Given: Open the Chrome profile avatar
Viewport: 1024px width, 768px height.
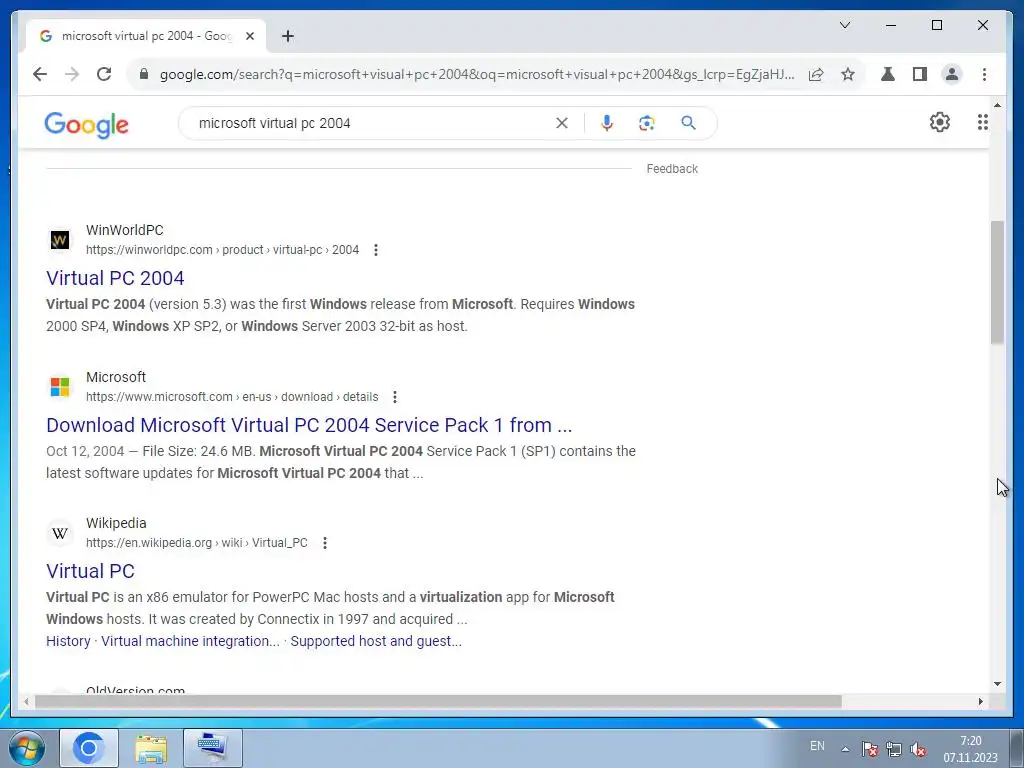Looking at the screenshot, I should pyautogui.click(x=952, y=74).
